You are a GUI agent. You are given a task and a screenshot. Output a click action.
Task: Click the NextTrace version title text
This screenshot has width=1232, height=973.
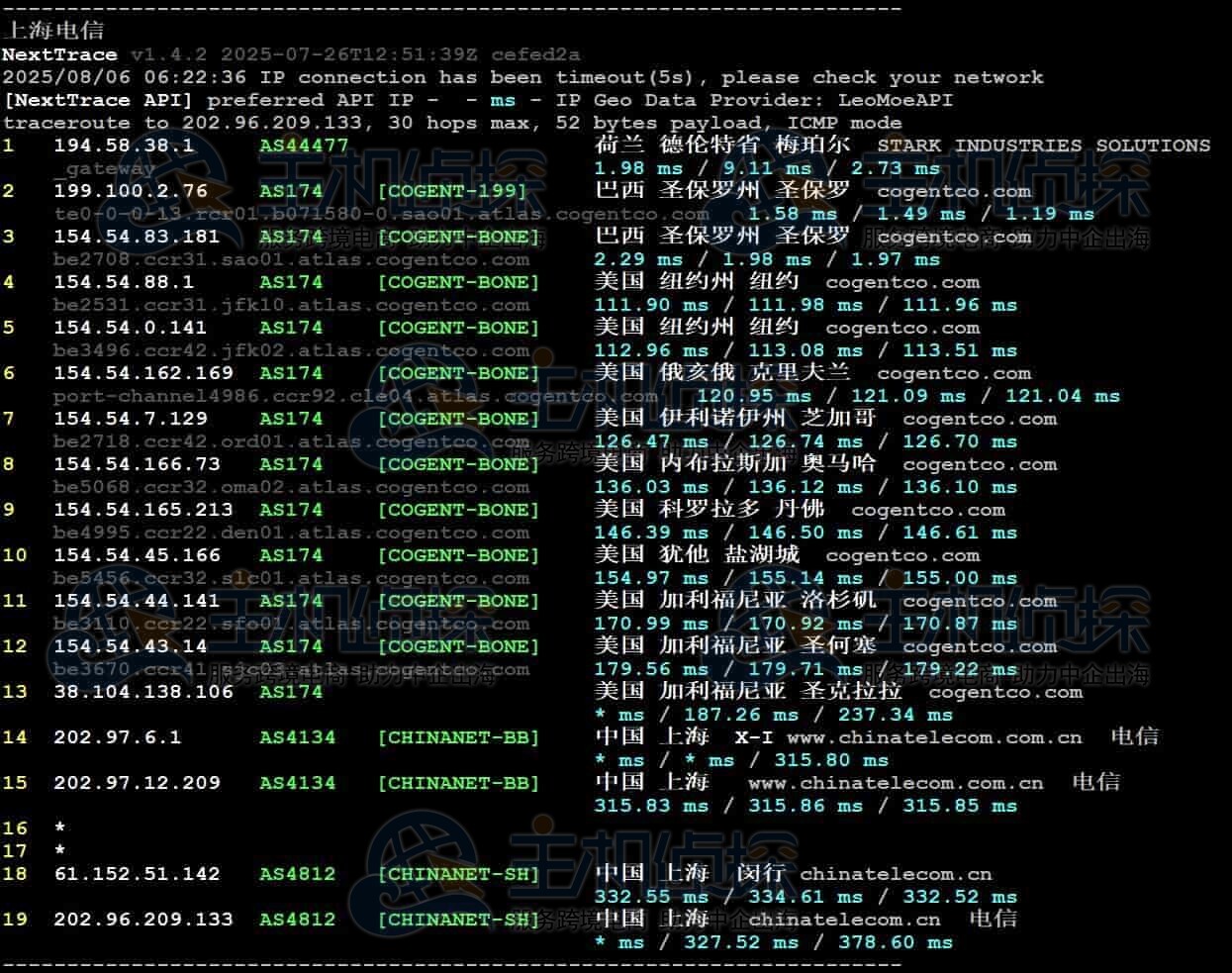[x=59, y=54]
